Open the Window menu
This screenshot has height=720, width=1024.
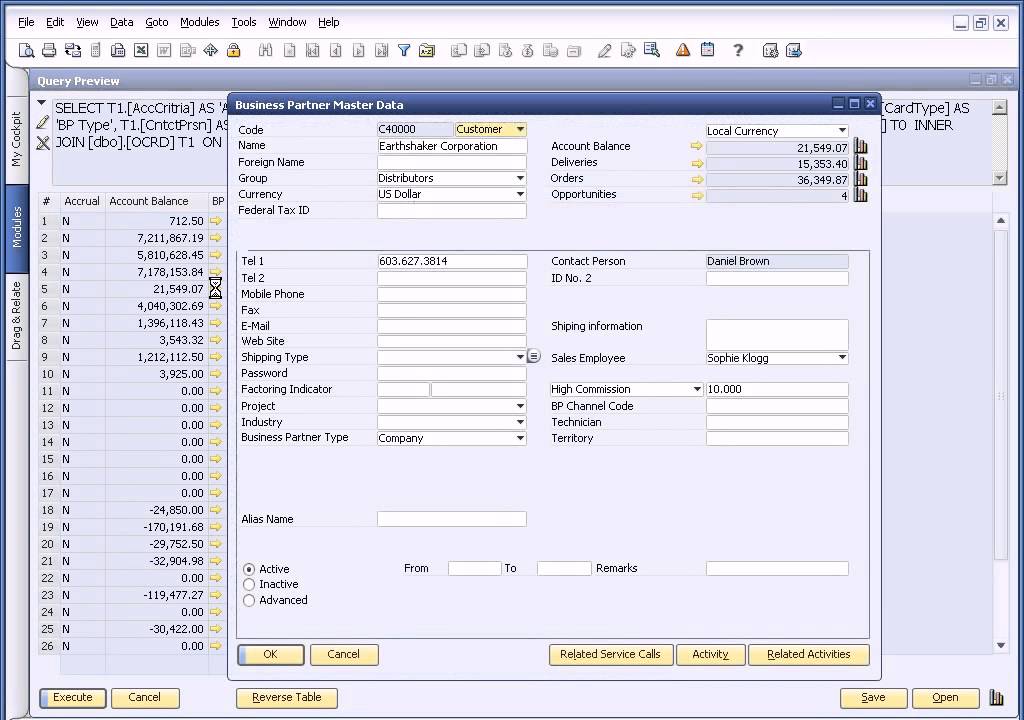pos(287,22)
